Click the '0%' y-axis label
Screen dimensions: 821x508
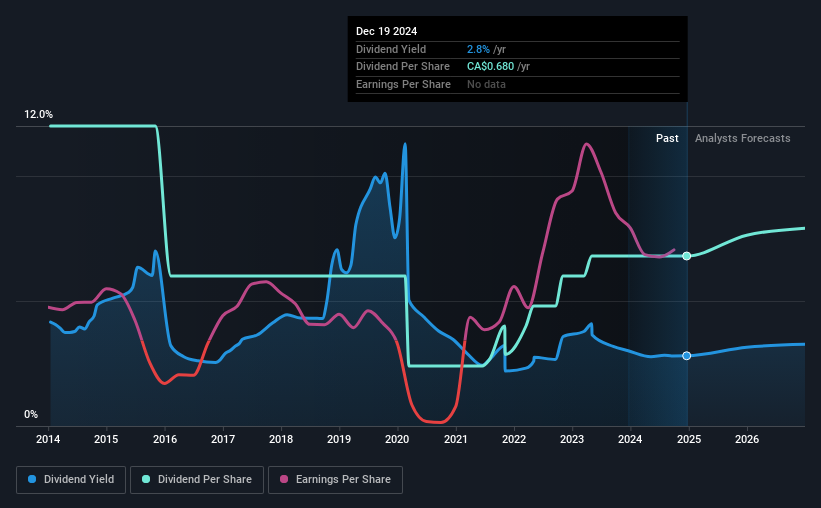[x=31, y=414]
